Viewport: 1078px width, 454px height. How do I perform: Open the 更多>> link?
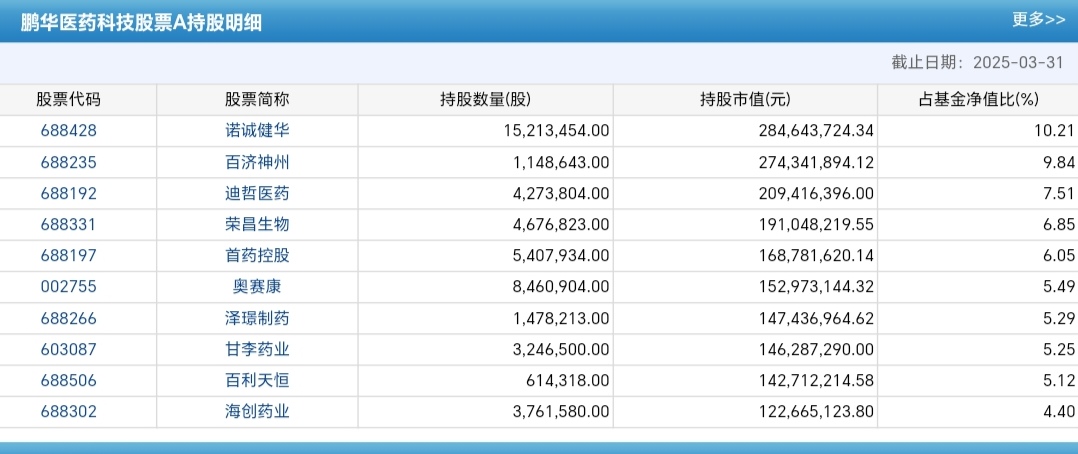pyautogui.click(x=1036, y=19)
